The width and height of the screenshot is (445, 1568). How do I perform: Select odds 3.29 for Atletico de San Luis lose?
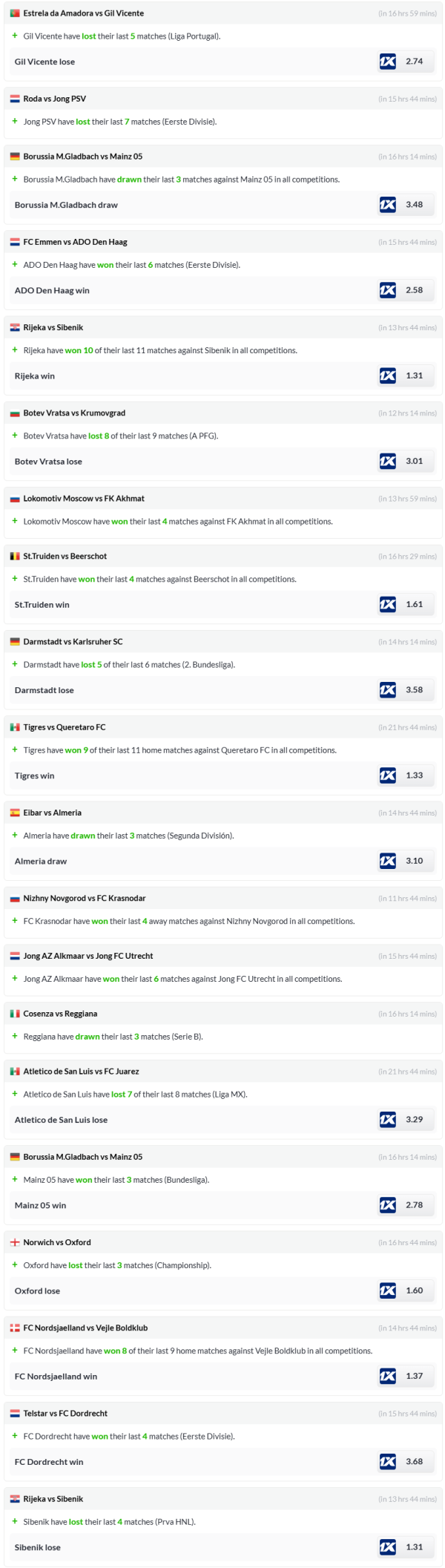(414, 1119)
